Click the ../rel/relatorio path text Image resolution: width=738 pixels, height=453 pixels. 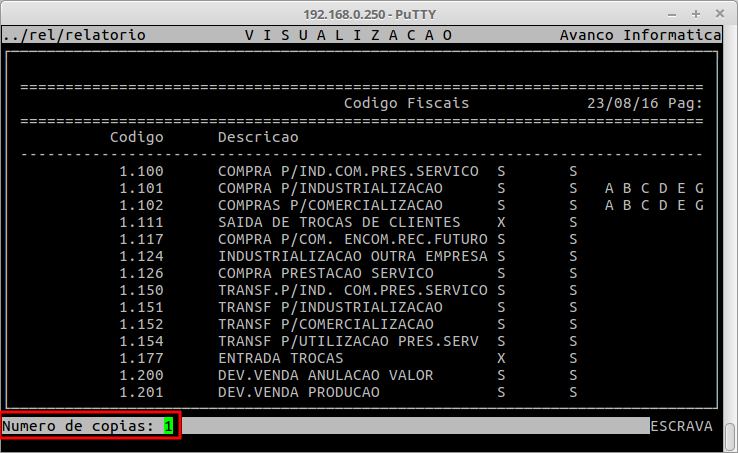[74, 35]
